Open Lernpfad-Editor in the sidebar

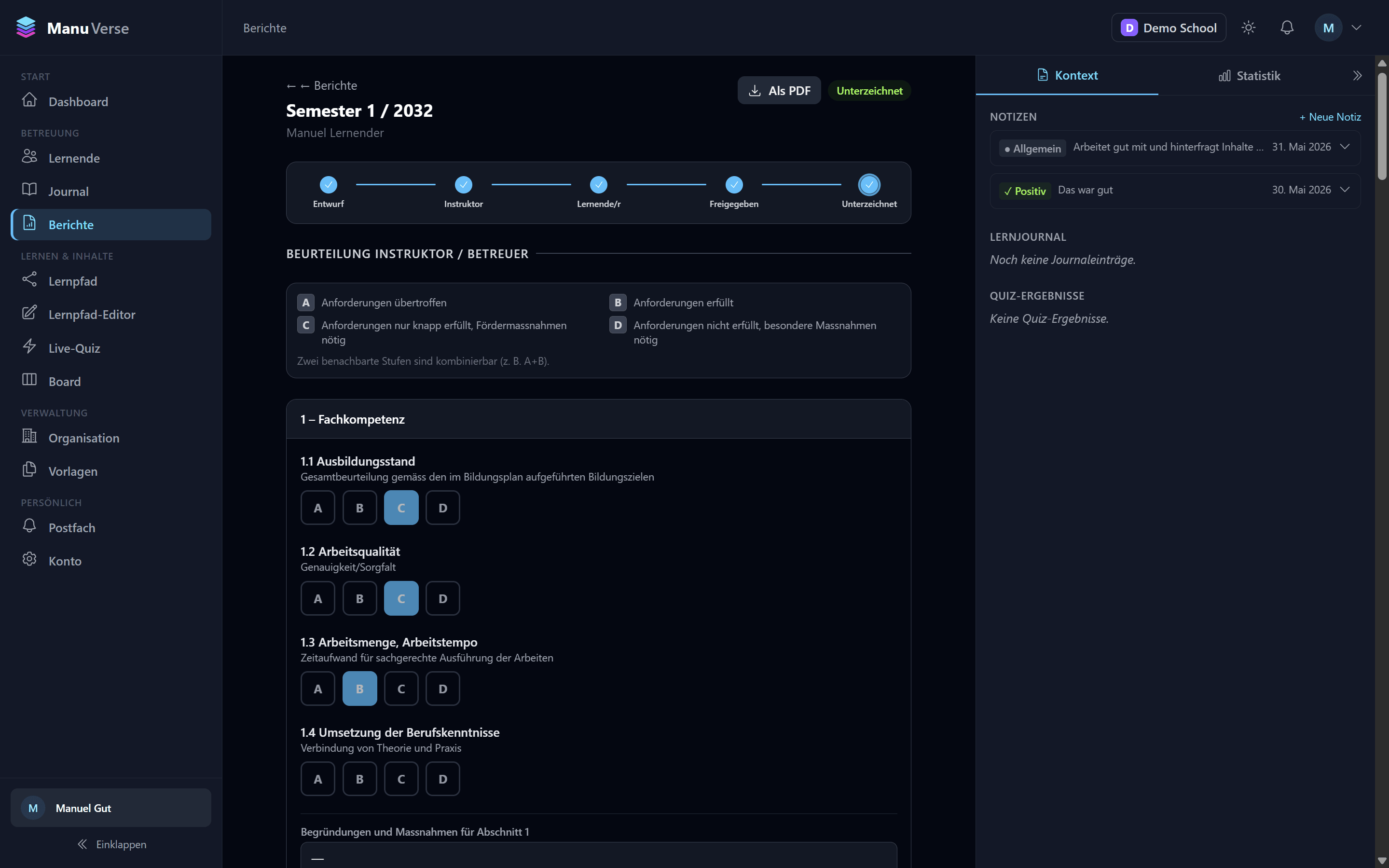pyautogui.click(x=111, y=315)
